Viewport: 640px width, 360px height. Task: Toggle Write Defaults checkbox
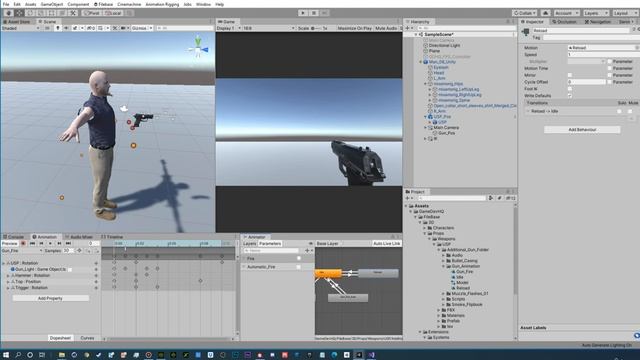tap(570, 96)
